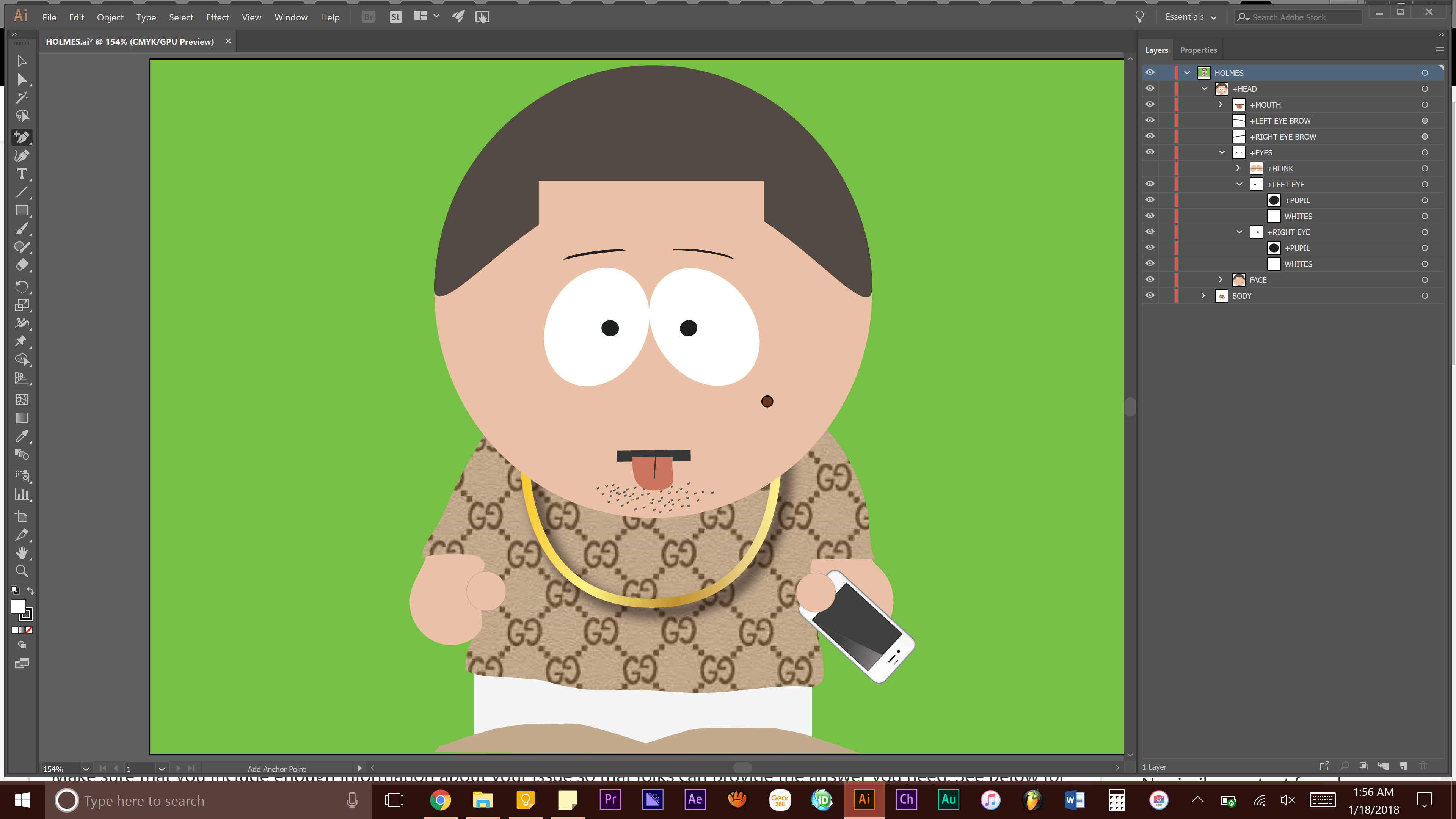Screen dimensions: 1456x819
Task: Open the zoom level dropdown
Action: (x=86, y=769)
